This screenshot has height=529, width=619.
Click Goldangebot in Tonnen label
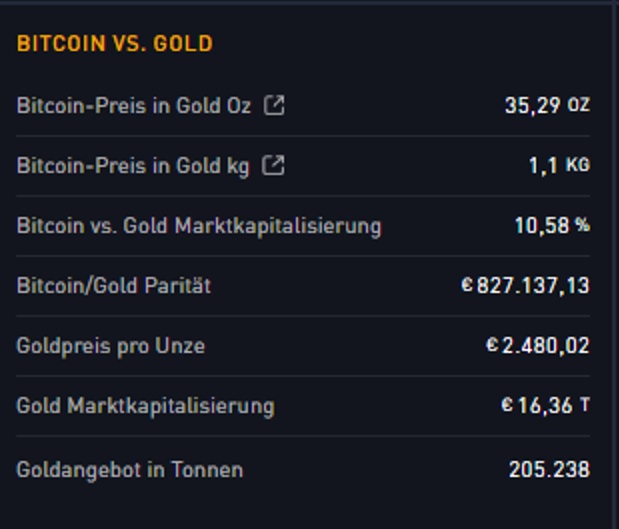130,469
